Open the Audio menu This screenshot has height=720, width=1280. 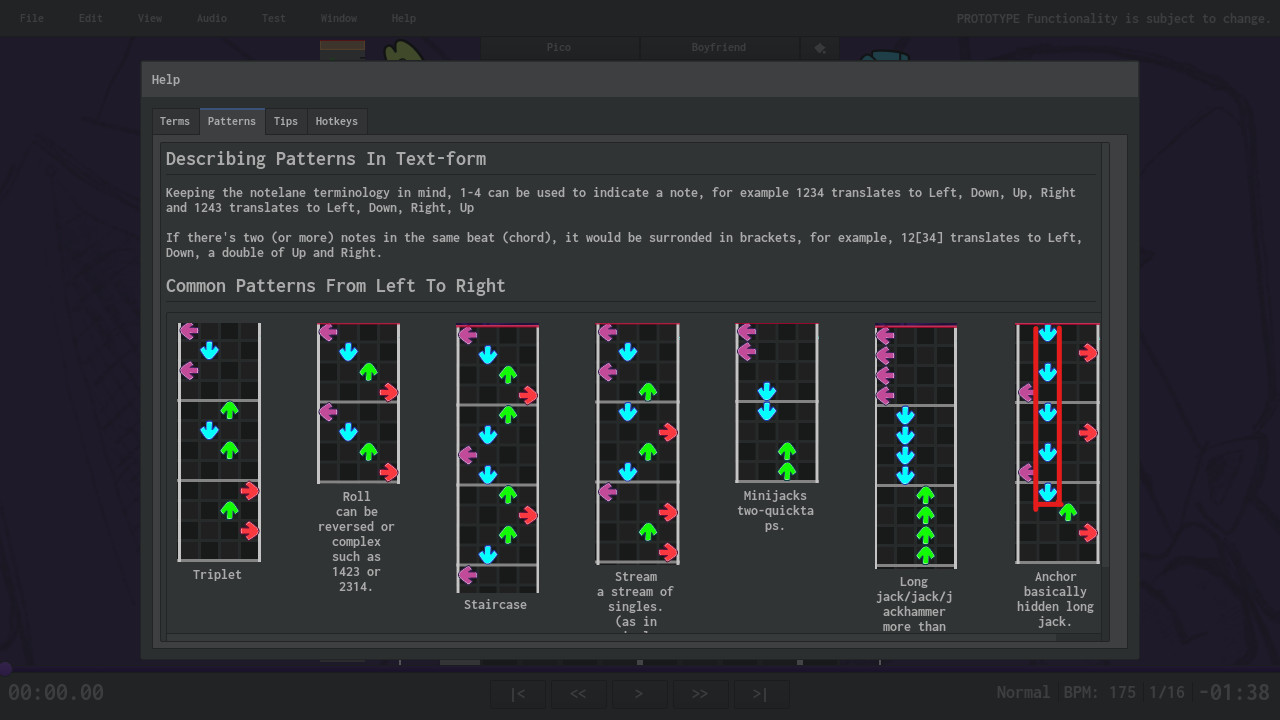click(211, 18)
